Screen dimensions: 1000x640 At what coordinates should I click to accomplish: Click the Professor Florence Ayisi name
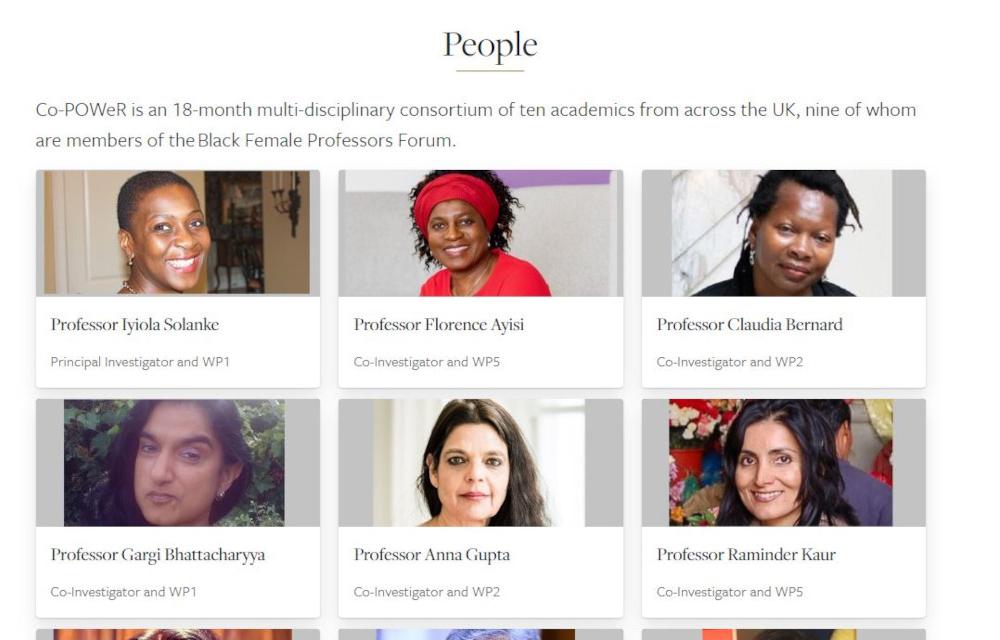439,325
